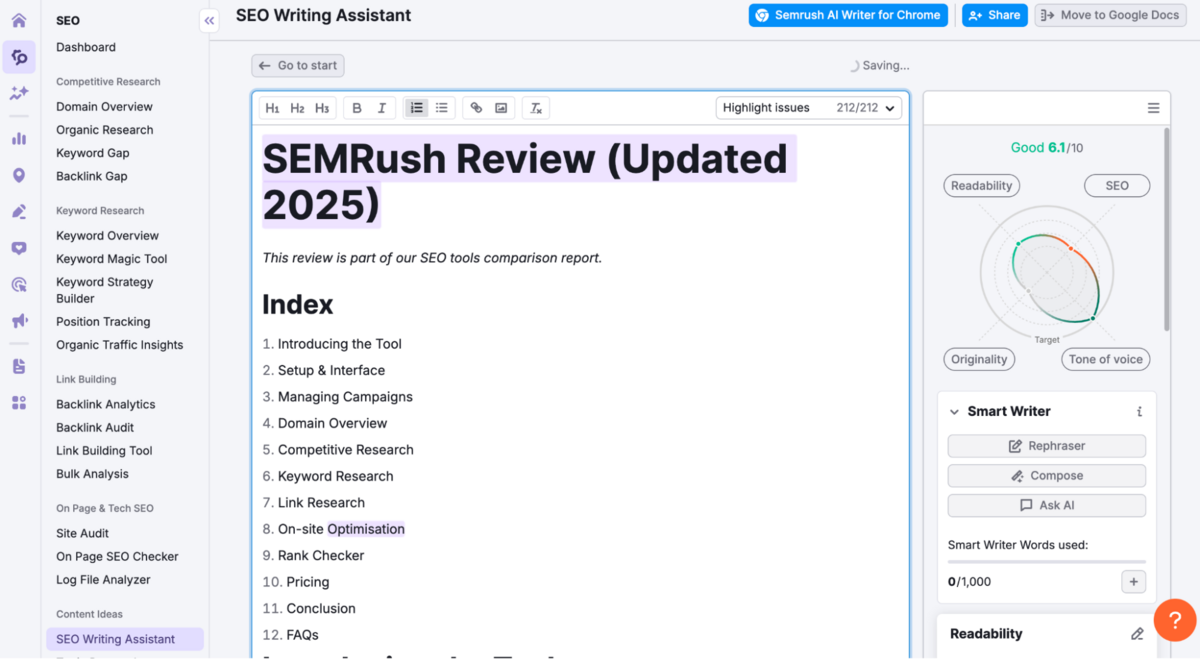Open the Reports document rail icon
Viewport: 1200px width, 659px height.
[18, 366]
